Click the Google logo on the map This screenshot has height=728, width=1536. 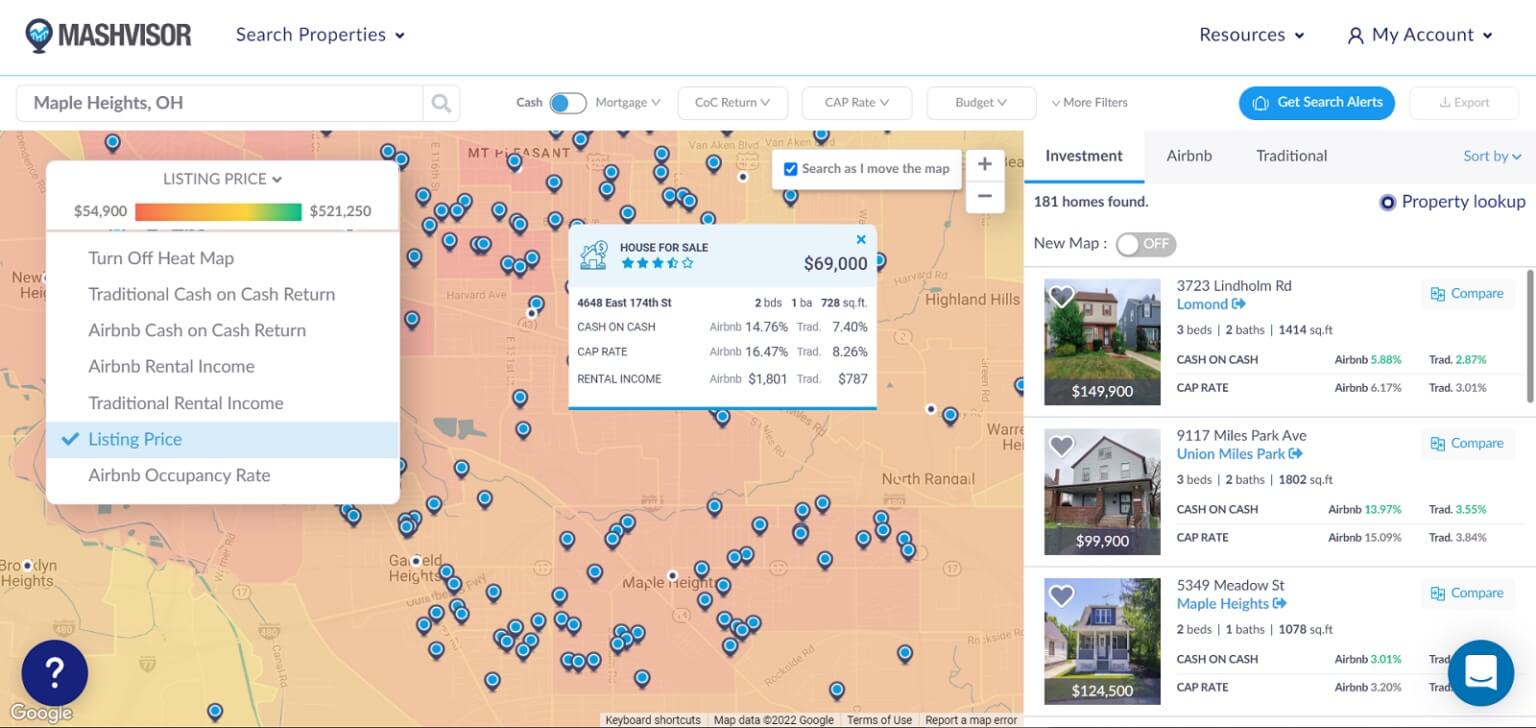41,713
